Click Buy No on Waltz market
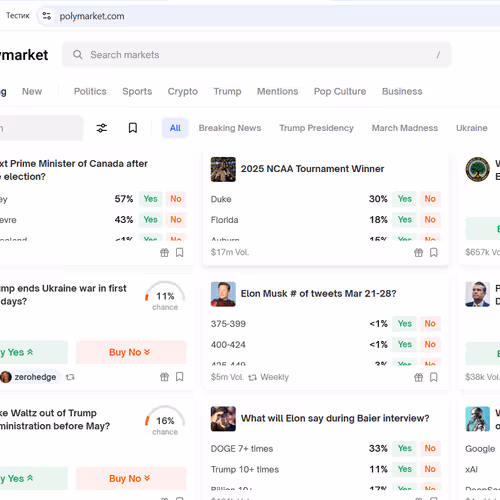500x500 pixels. click(x=131, y=479)
